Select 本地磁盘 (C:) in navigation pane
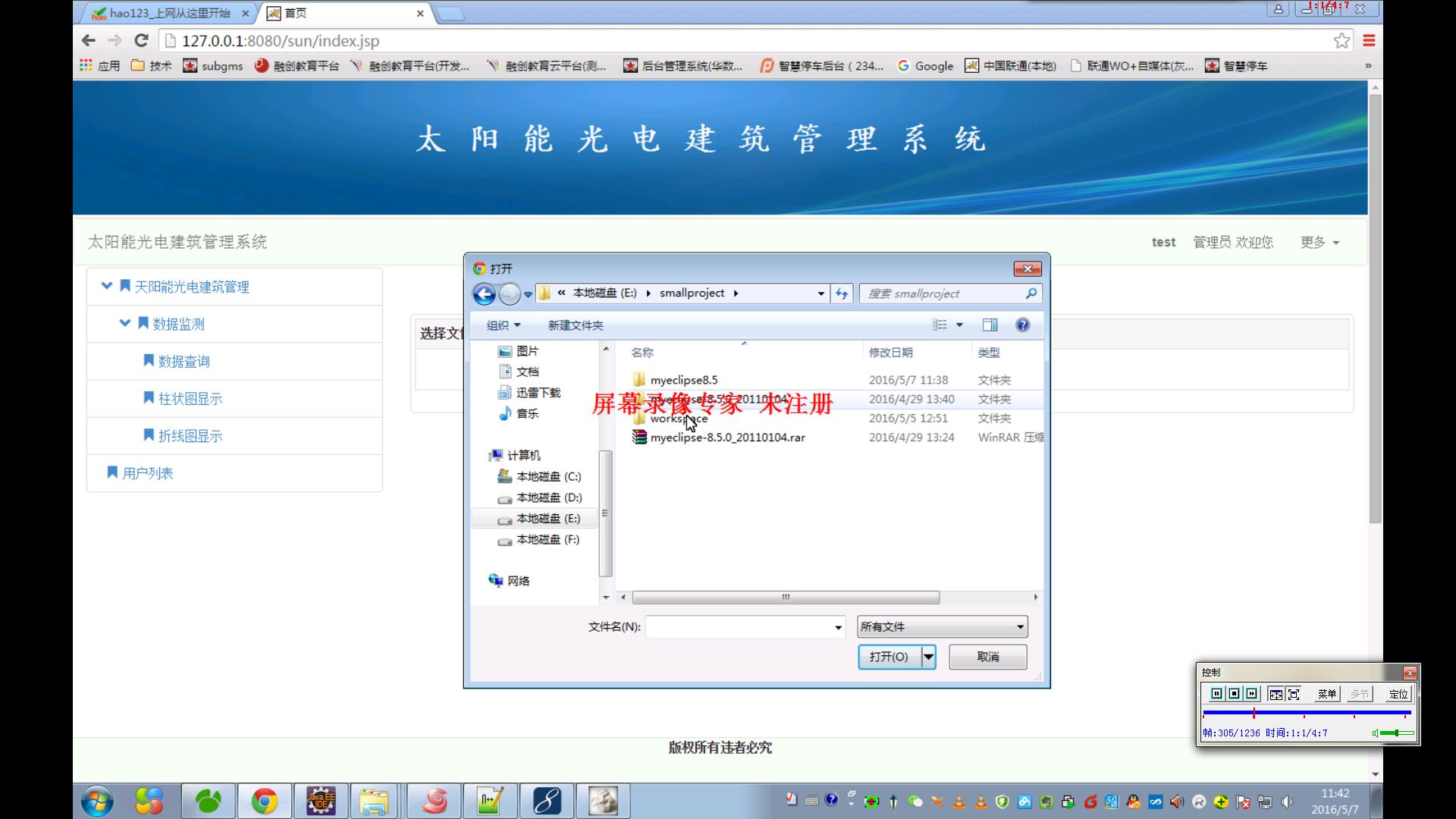 click(x=540, y=476)
